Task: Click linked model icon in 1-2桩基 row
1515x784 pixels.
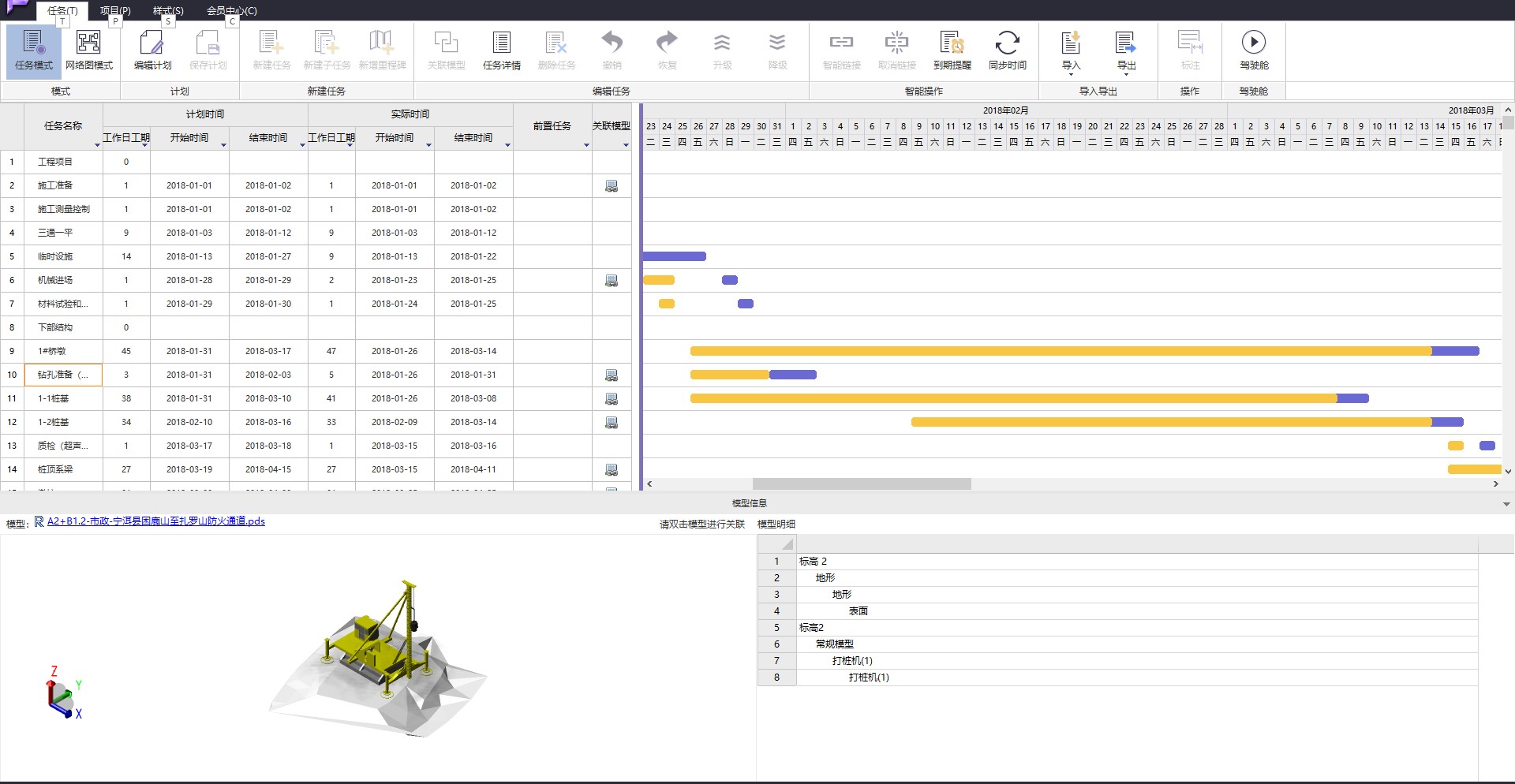Action: tap(612, 423)
